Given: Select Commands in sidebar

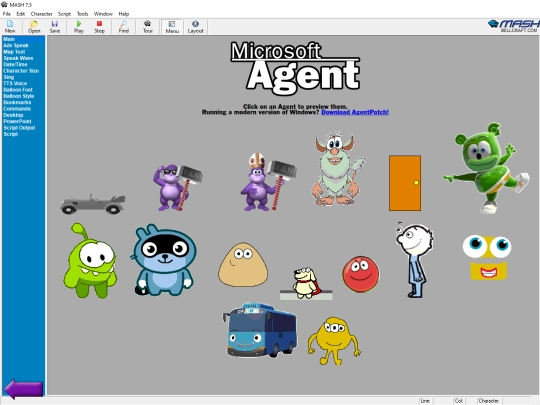Looking at the screenshot, I should coord(17,109).
